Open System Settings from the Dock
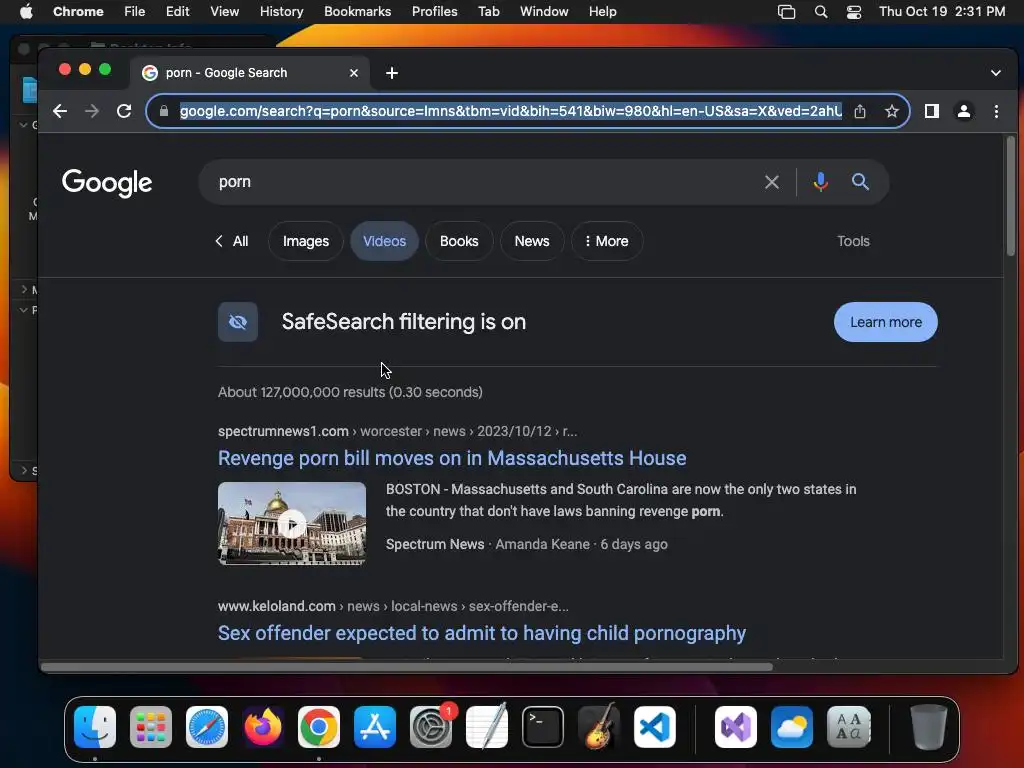This screenshot has height=768, width=1024. click(431, 727)
